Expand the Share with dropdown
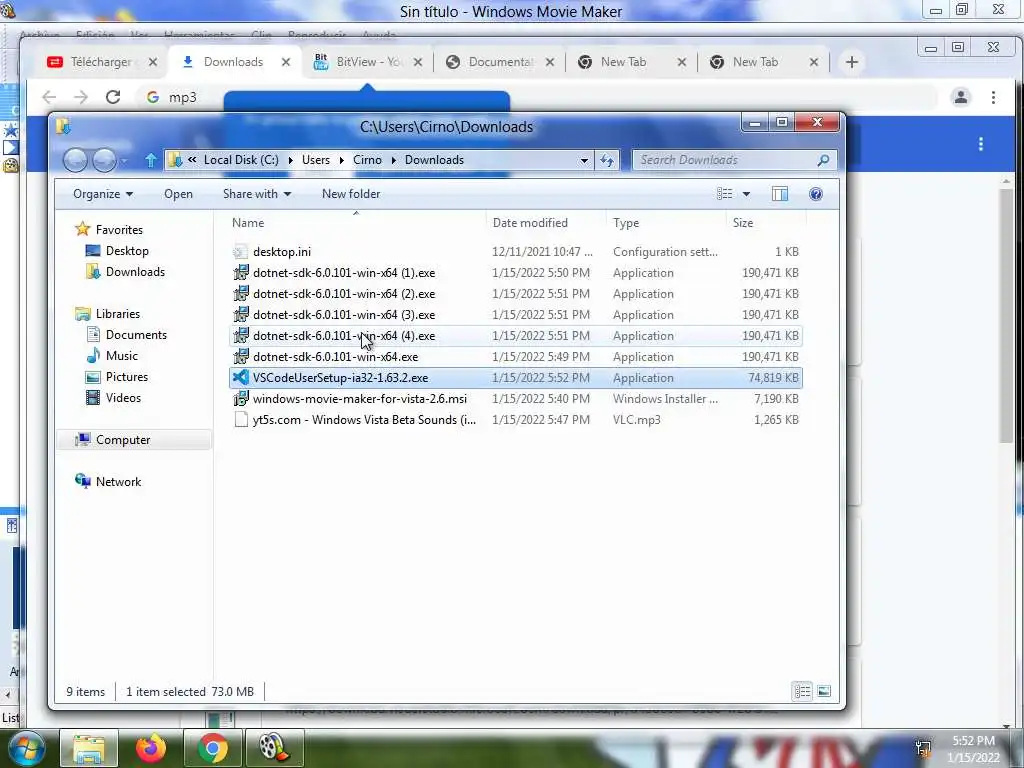1024x768 pixels. pos(257,194)
